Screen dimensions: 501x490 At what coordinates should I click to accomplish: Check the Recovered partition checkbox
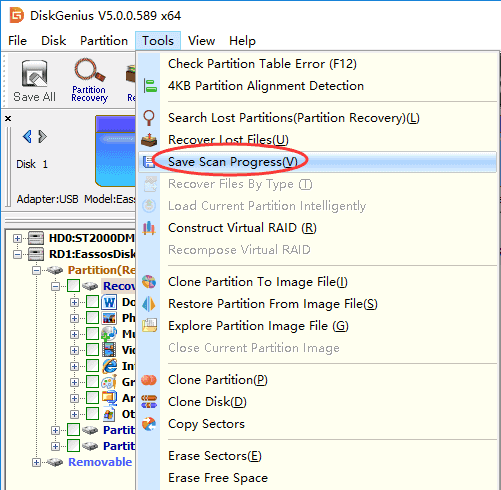[x=73, y=286]
